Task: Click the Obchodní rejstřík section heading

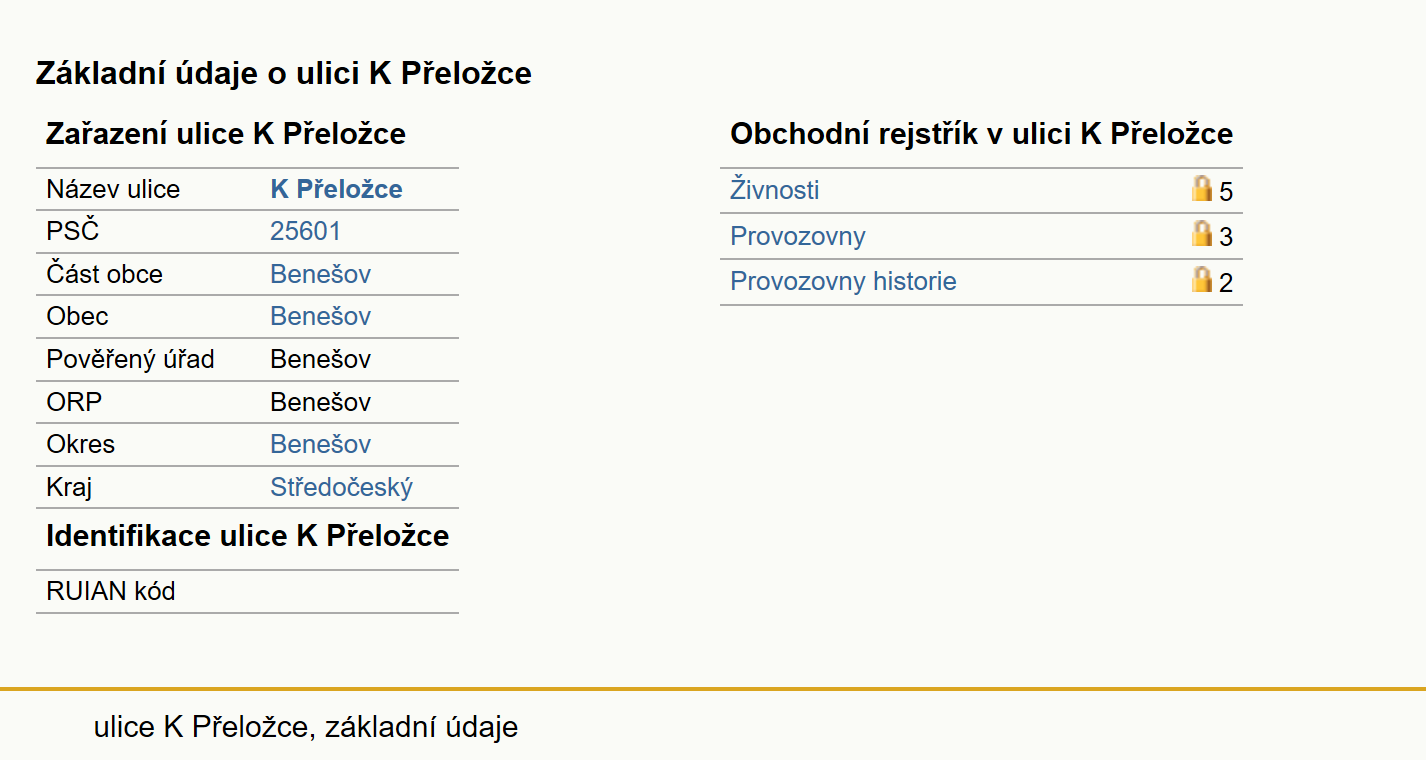Action: click(x=981, y=134)
